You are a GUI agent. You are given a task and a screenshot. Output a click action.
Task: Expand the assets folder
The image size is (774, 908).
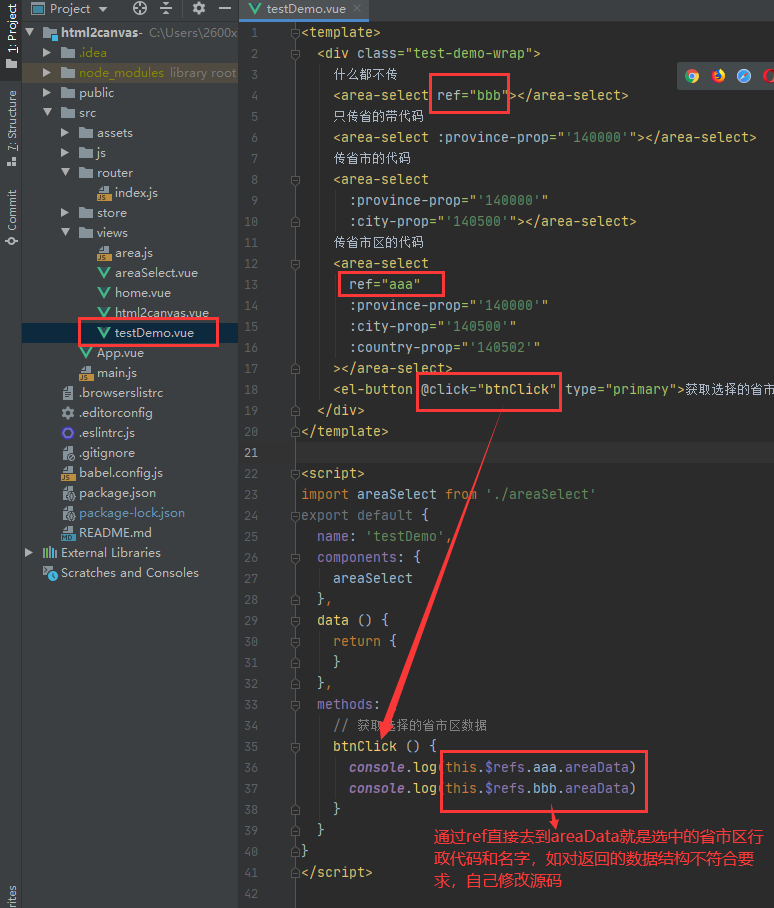point(65,133)
